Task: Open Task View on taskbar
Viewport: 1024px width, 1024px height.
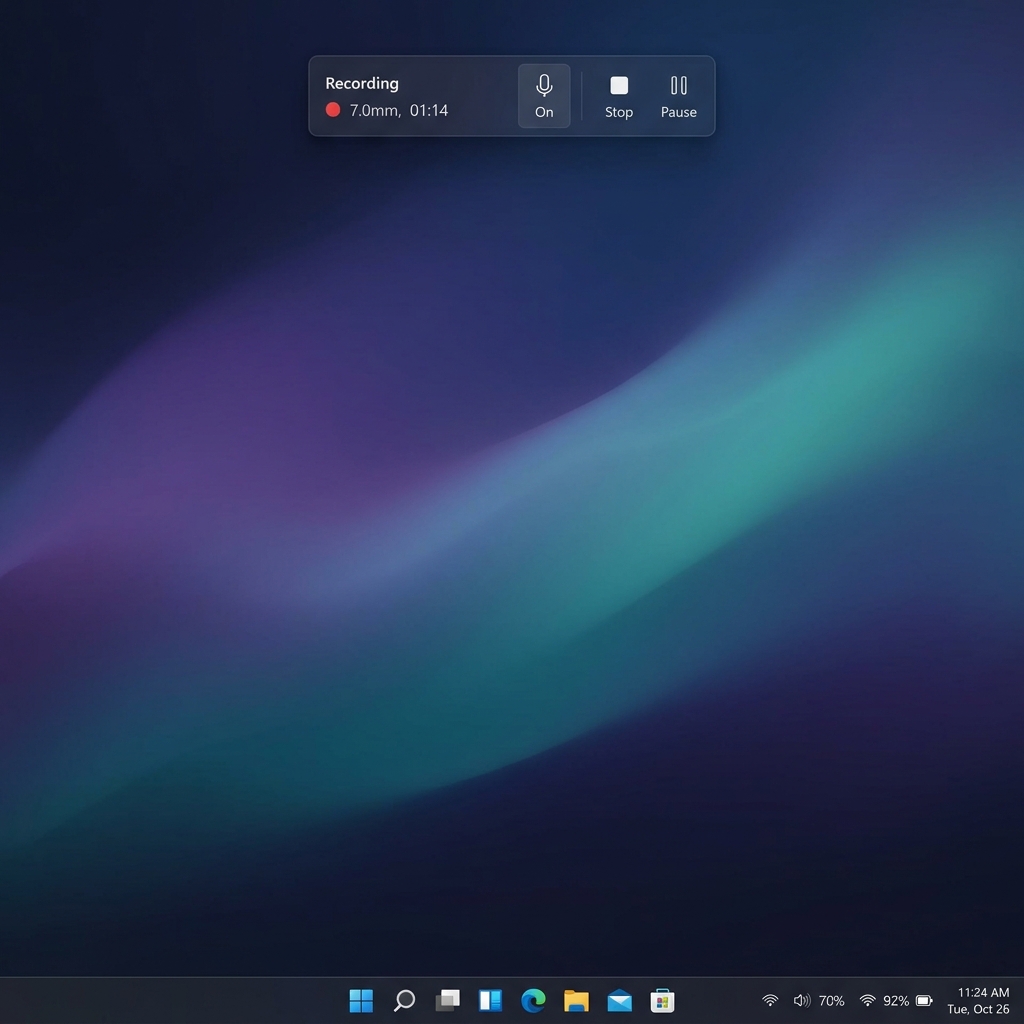Action: (x=447, y=1000)
